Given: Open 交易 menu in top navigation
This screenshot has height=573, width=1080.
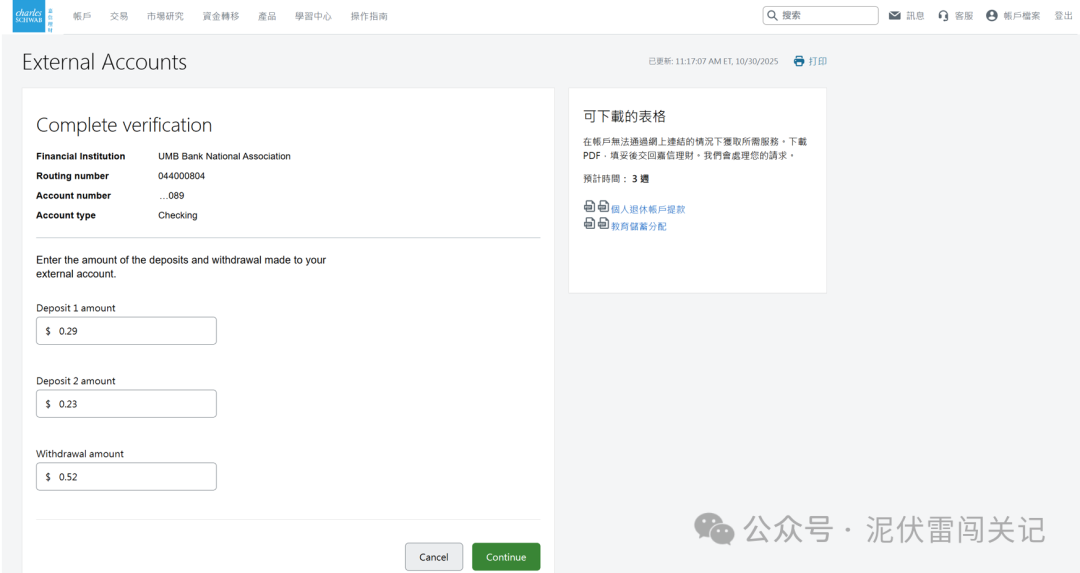Looking at the screenshot, I should tap(119, 16).
